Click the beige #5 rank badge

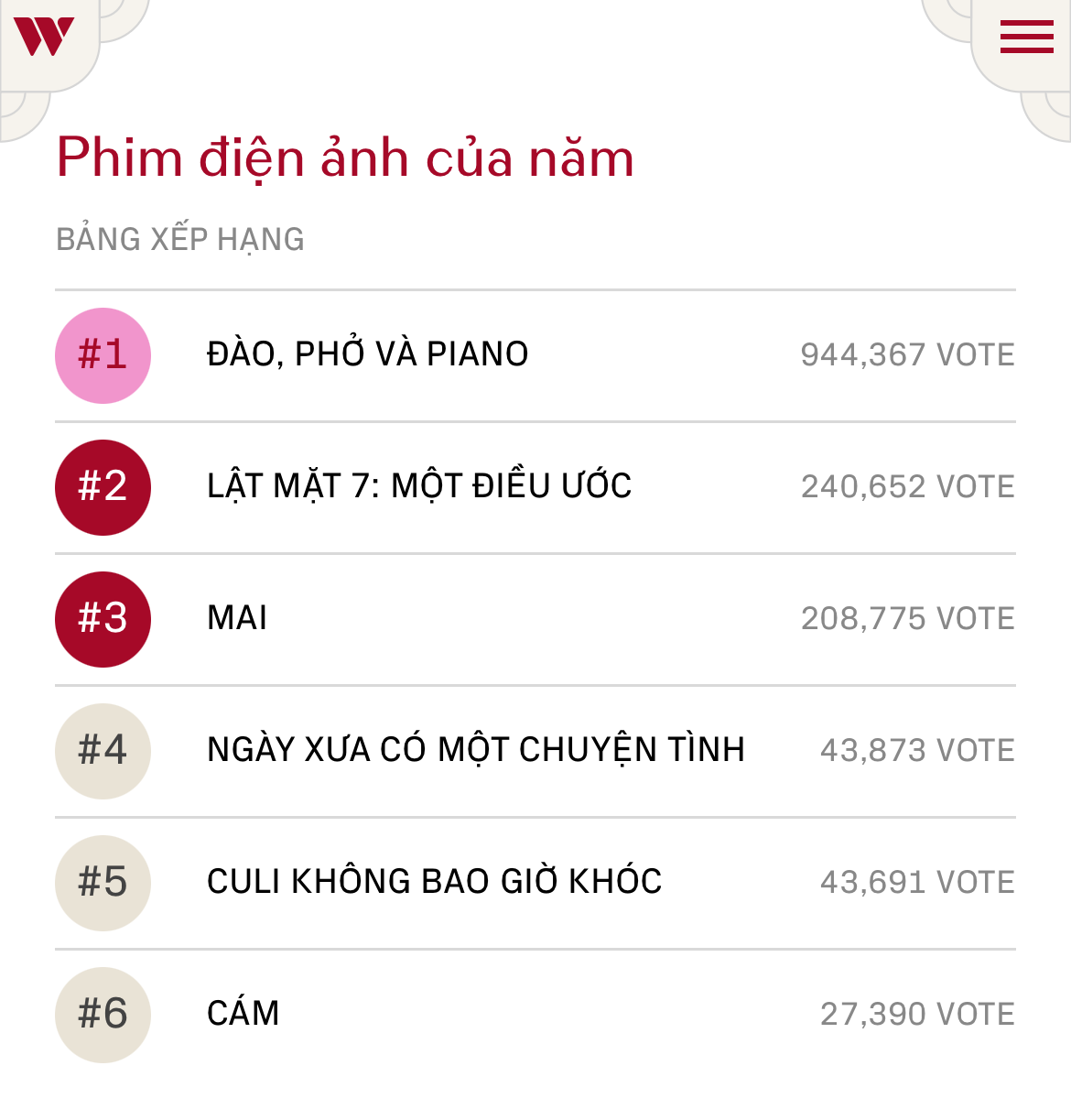click(x=103, y=883)
